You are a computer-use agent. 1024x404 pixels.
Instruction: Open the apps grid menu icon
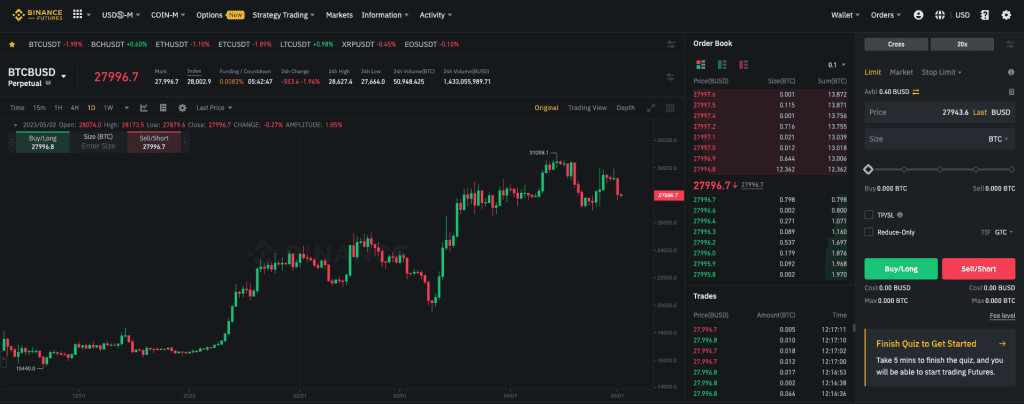pos(77,14)
